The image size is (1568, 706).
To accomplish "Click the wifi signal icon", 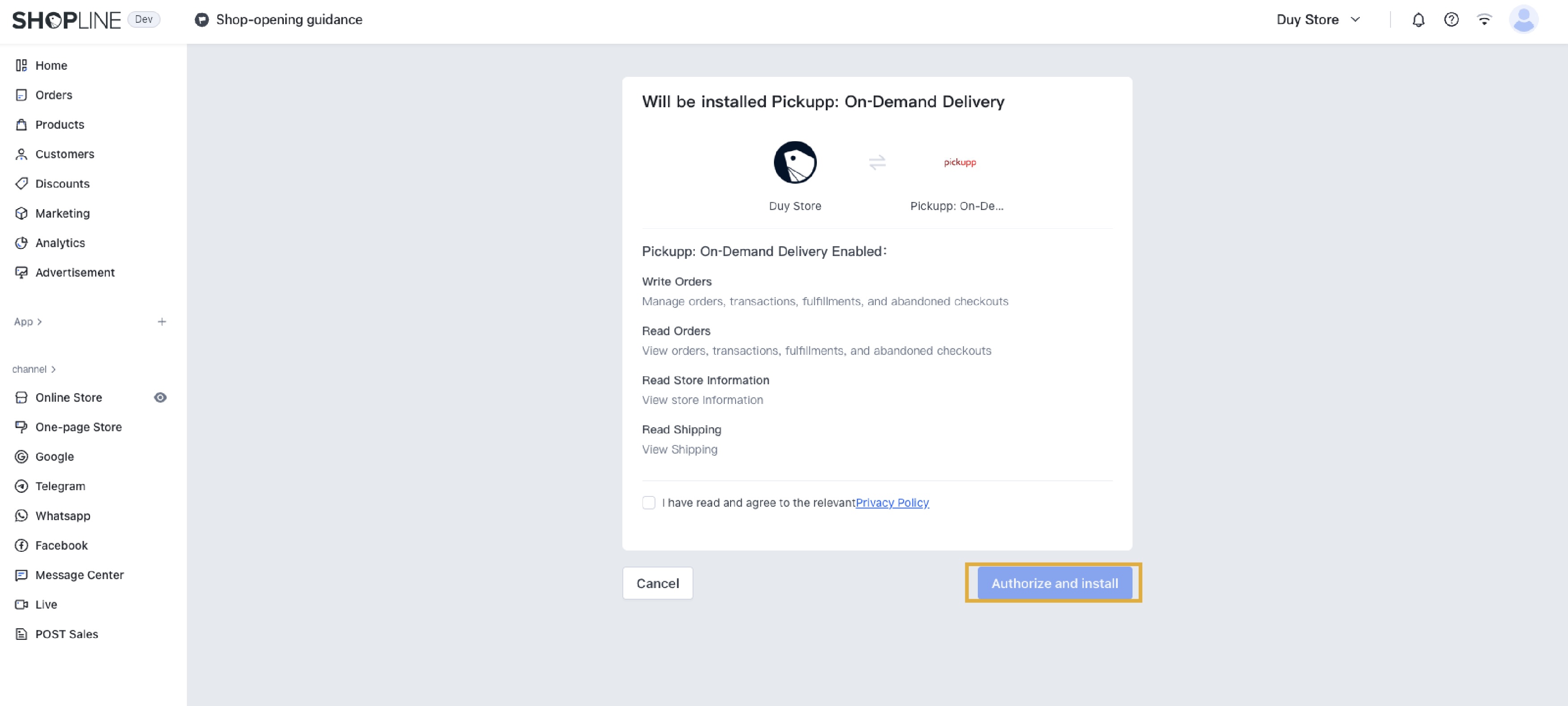I will coord(1484,20).
